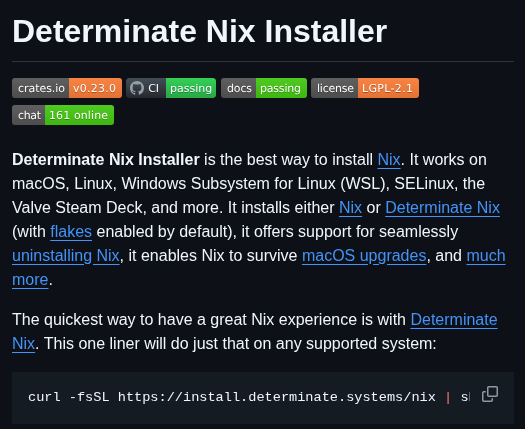Open the uninstalling Nix link
Screen dimensions: 525x429
tap(66, 256)
